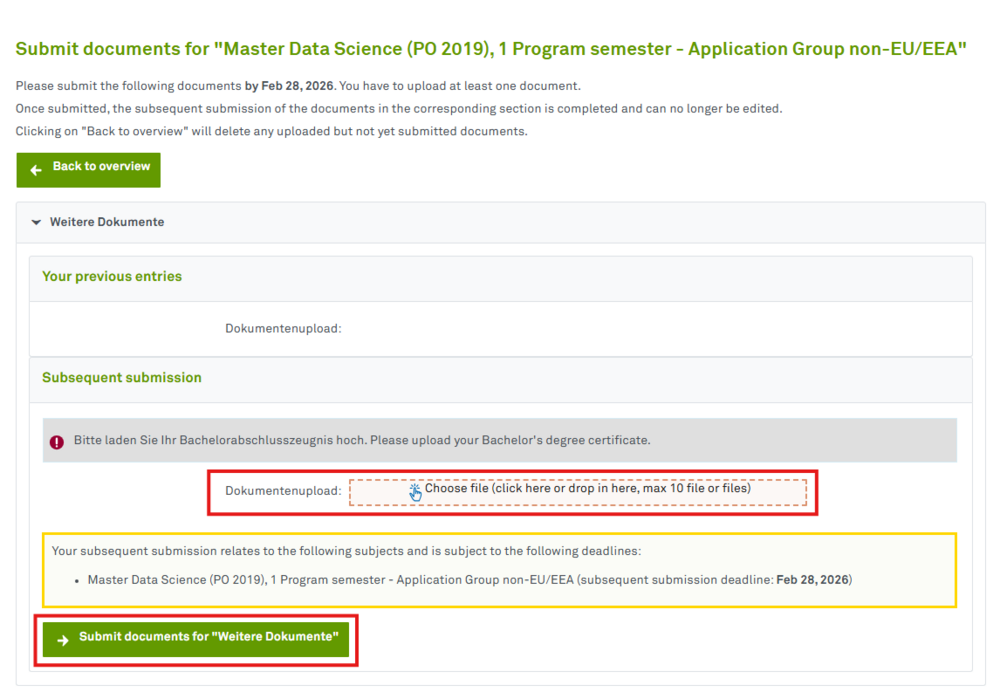The width and height of the screenshot is (1000, 692).
Task: Click the upload hand icon before Choose file
Action: [416, 492]
